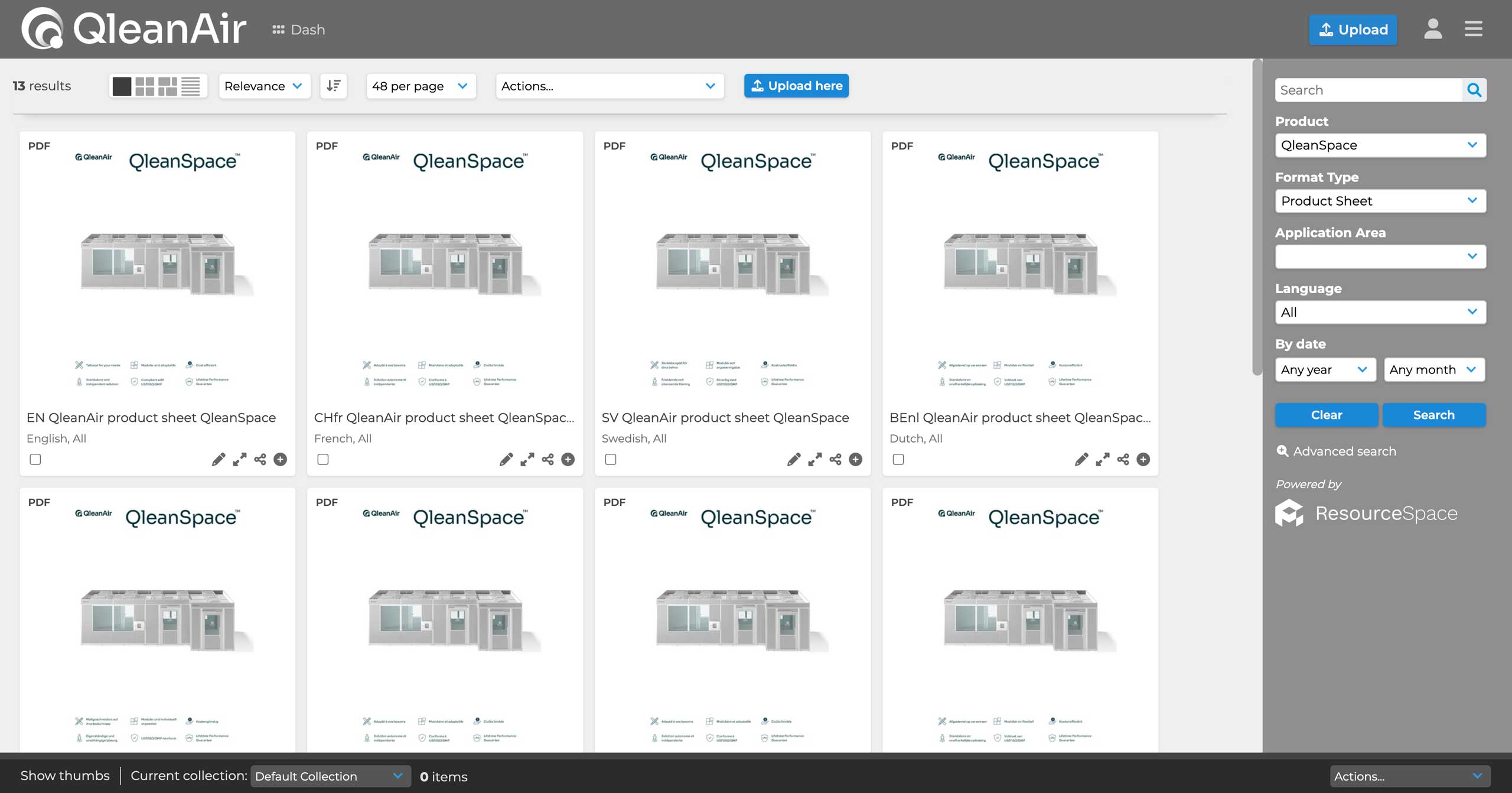The width and height of the screenshot is (1512, 793).
Task: Edit the EN QleanSpace product sheet
Action: (219, 459)
